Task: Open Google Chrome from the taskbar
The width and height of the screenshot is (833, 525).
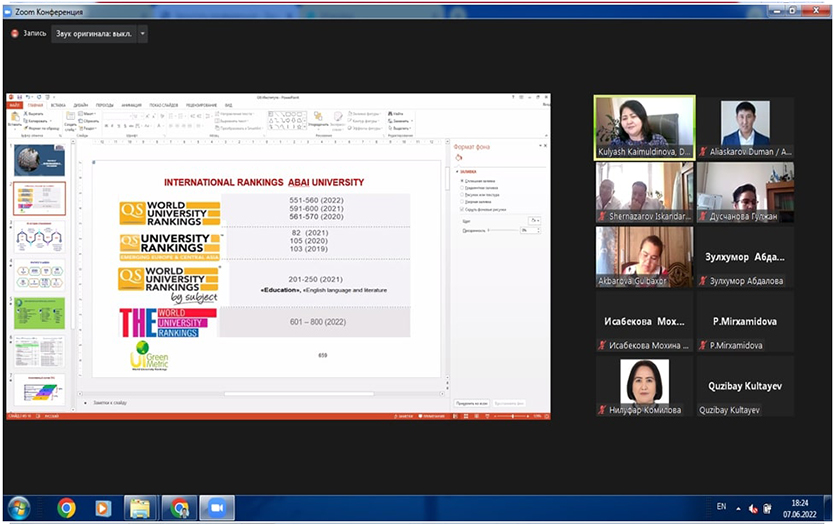Action: 66,508
